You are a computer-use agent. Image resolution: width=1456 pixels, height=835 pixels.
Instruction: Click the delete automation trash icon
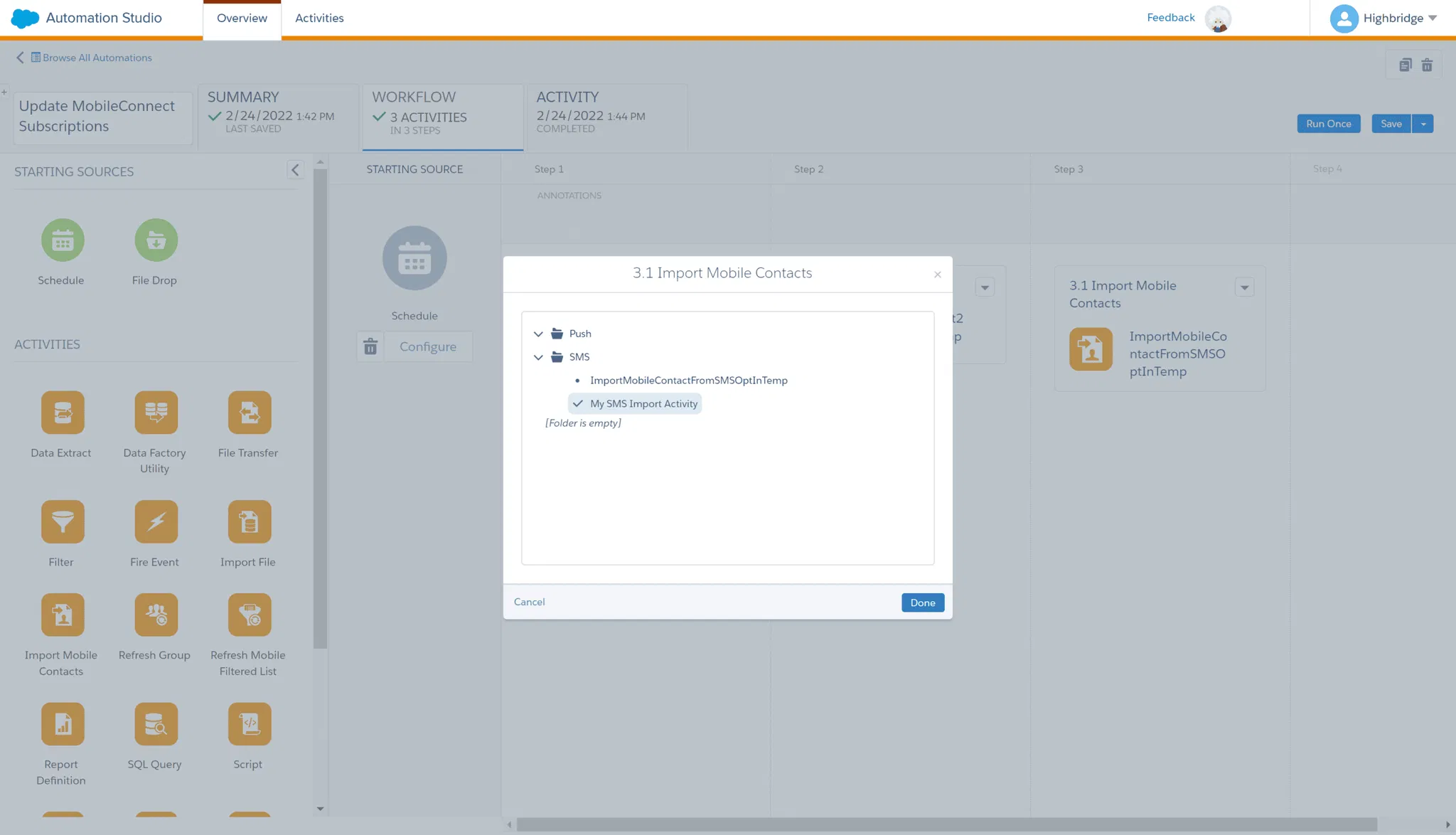click(1427, 65)
